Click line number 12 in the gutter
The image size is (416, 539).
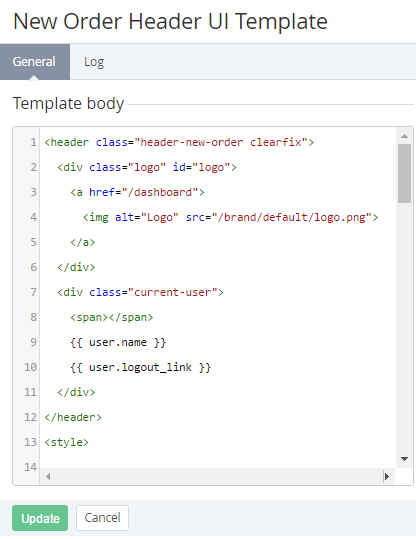click(30, 417)
